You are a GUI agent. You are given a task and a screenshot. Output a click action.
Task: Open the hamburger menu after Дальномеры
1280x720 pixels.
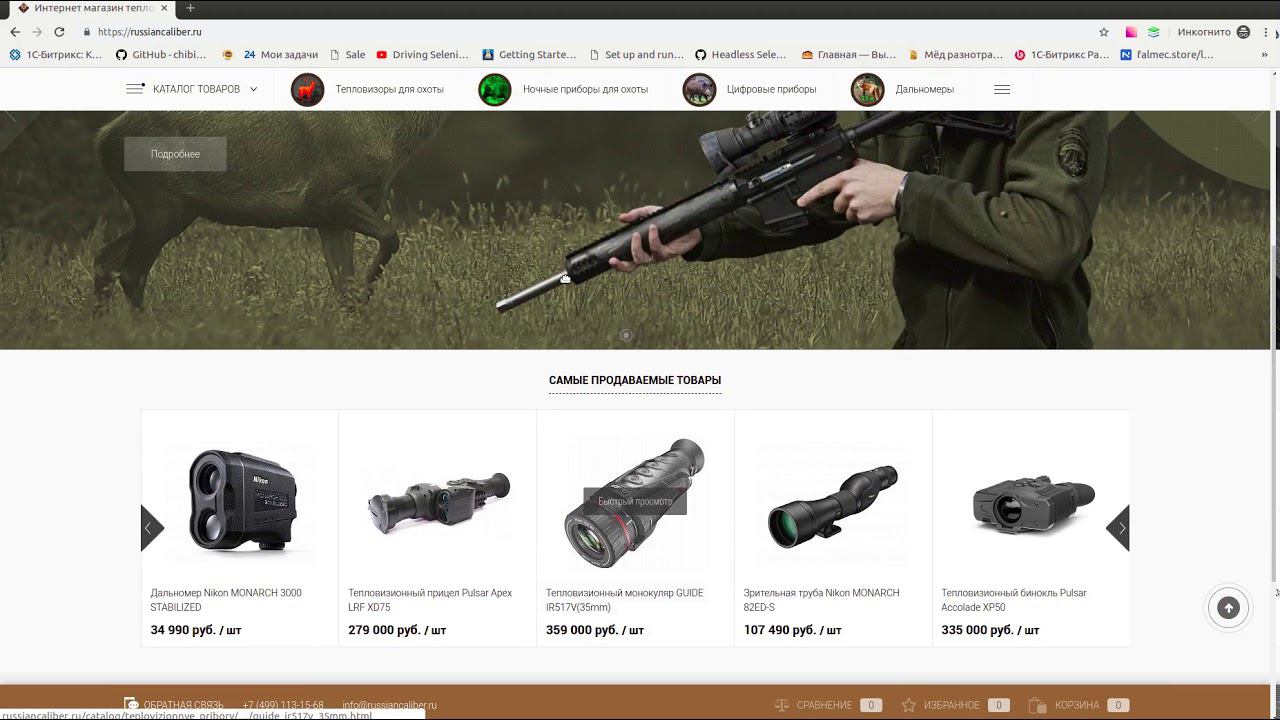point(1002,89)
